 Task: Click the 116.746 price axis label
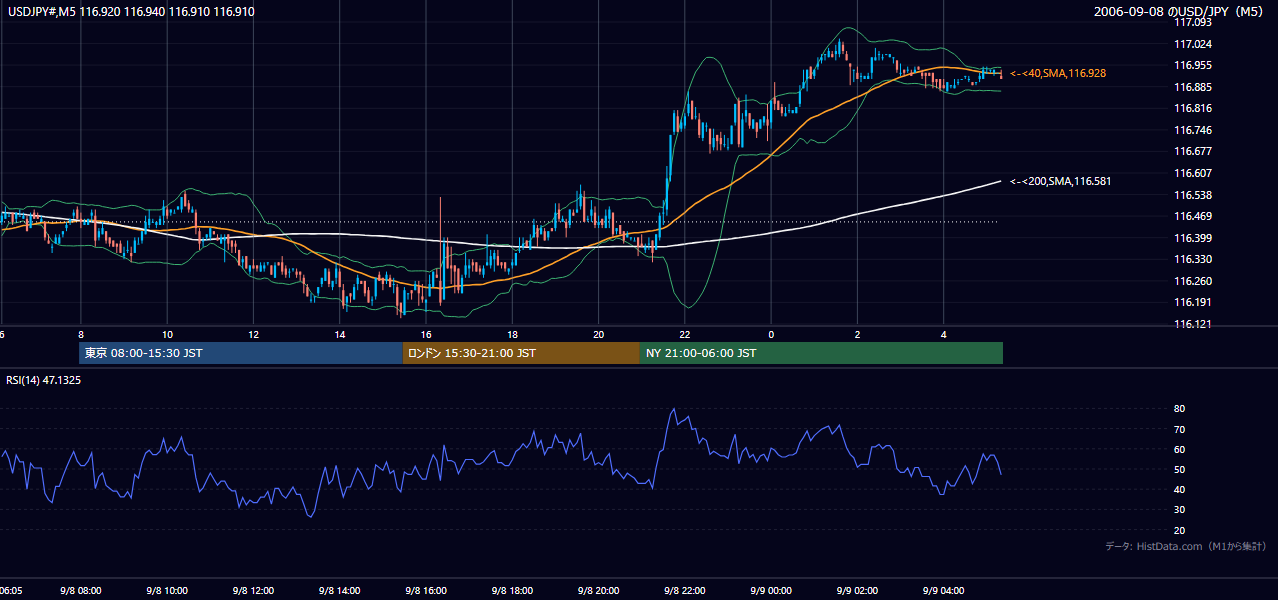click(x=1194, y=130)
